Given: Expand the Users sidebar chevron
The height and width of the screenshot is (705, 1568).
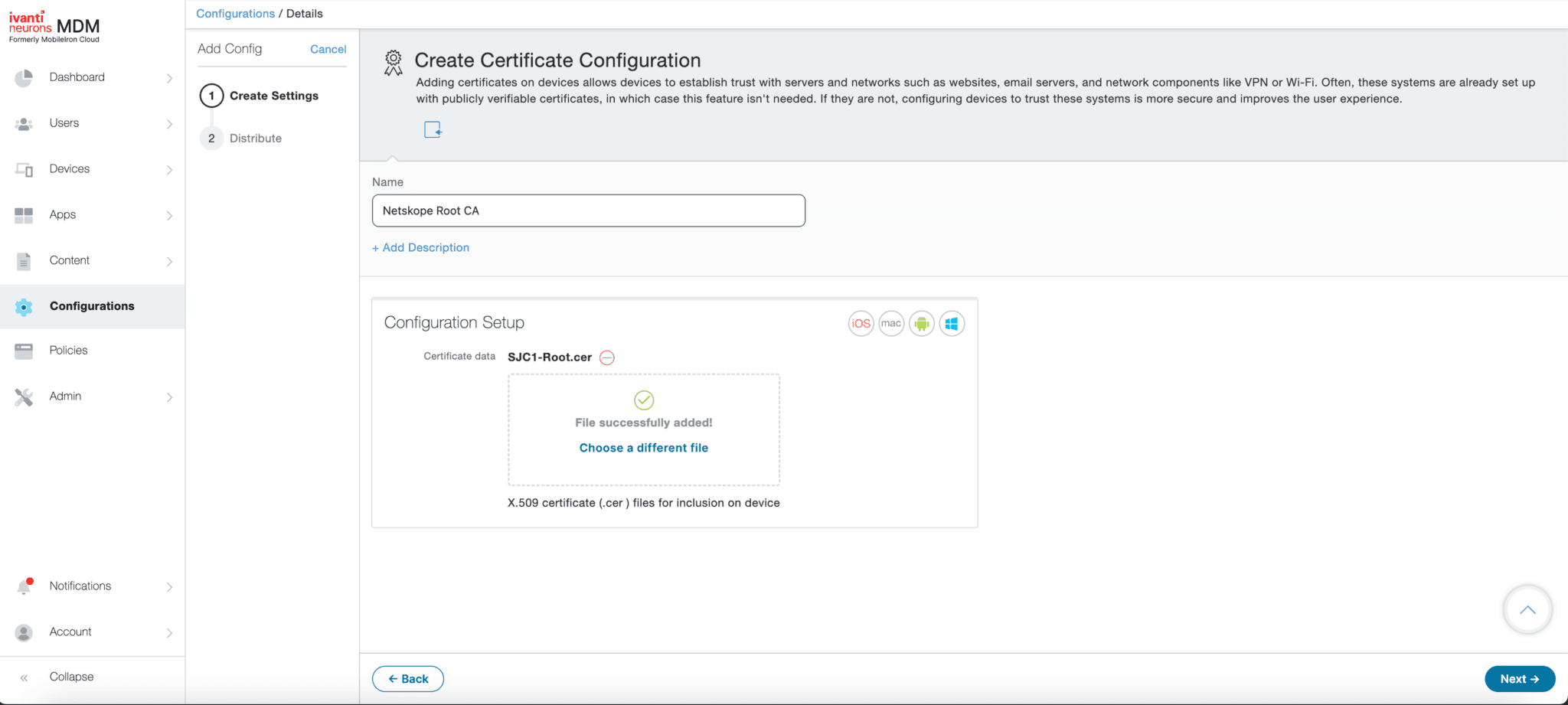Looking at the screenshot, I should click(170, 123).
